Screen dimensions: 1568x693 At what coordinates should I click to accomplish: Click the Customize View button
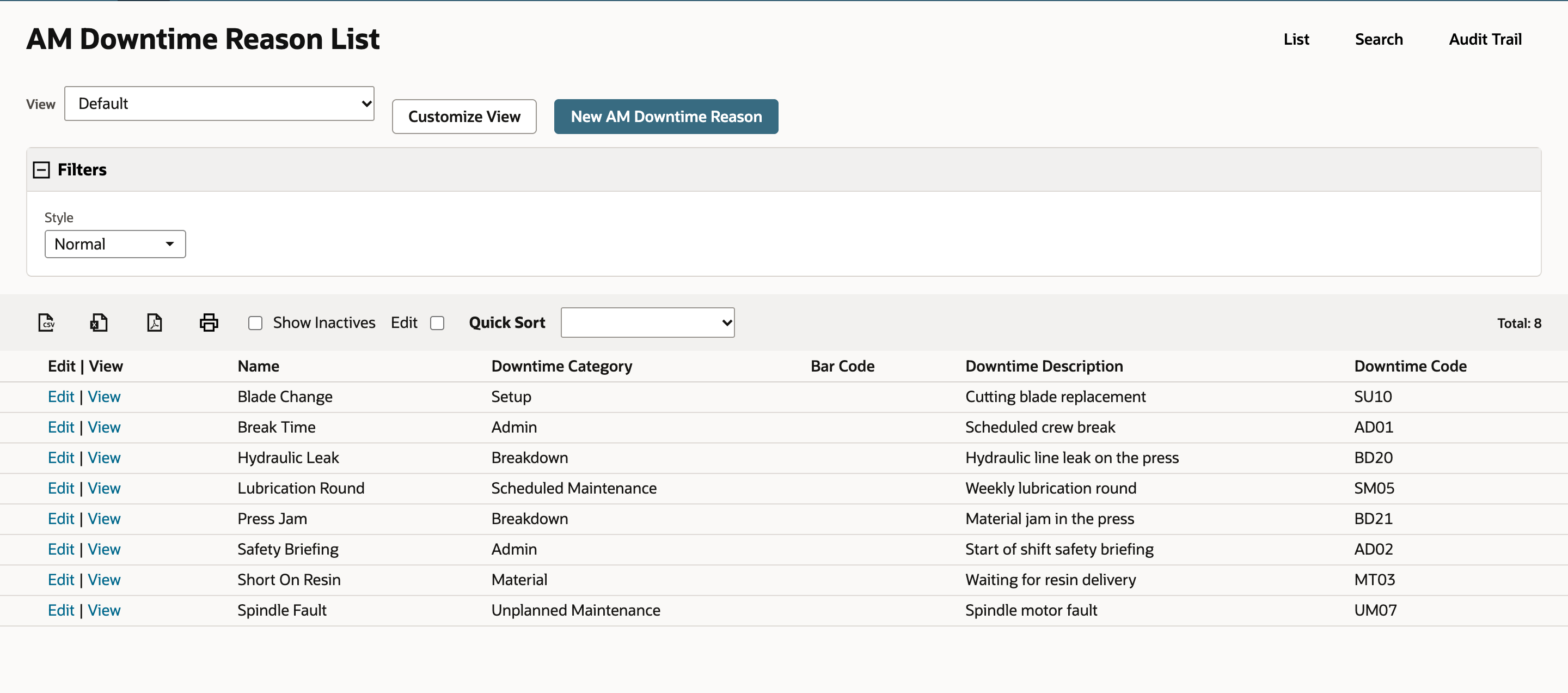(x=464, y=116)
